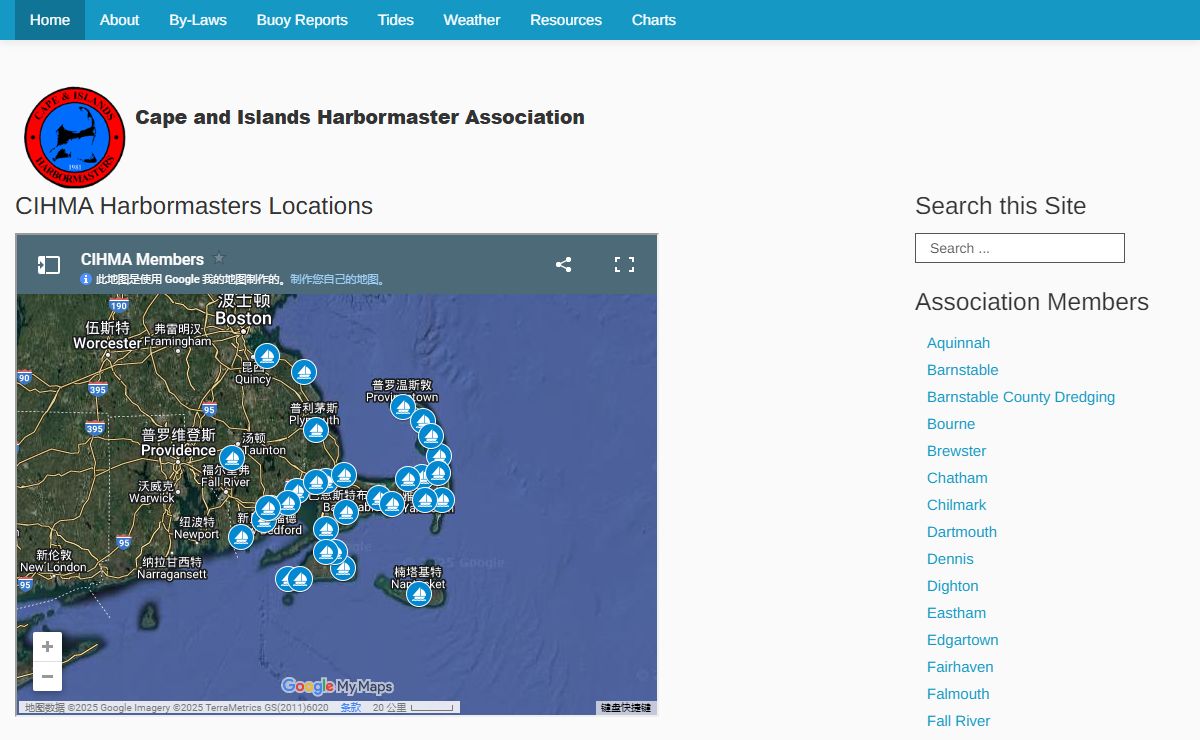Screen dimensions: 1200x740
Task: Select the sailboat marker at Provincetown
Action: (403, 407)
